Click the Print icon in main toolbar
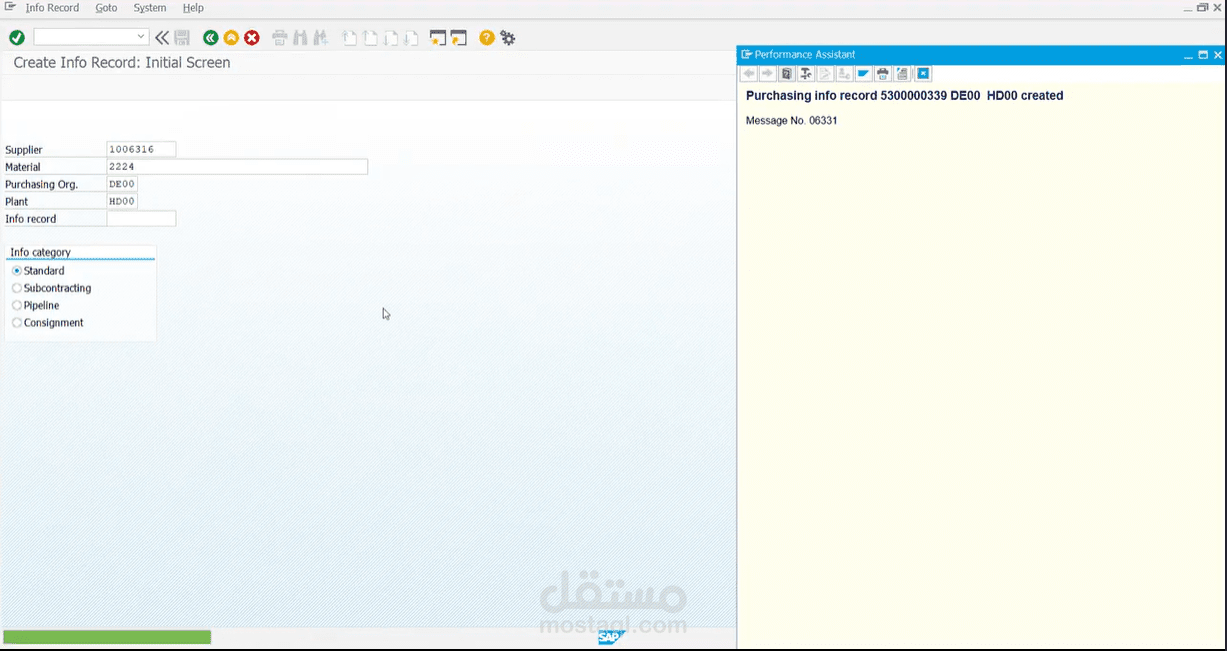This screenshot has height=651, width=1227. point(280,38)
